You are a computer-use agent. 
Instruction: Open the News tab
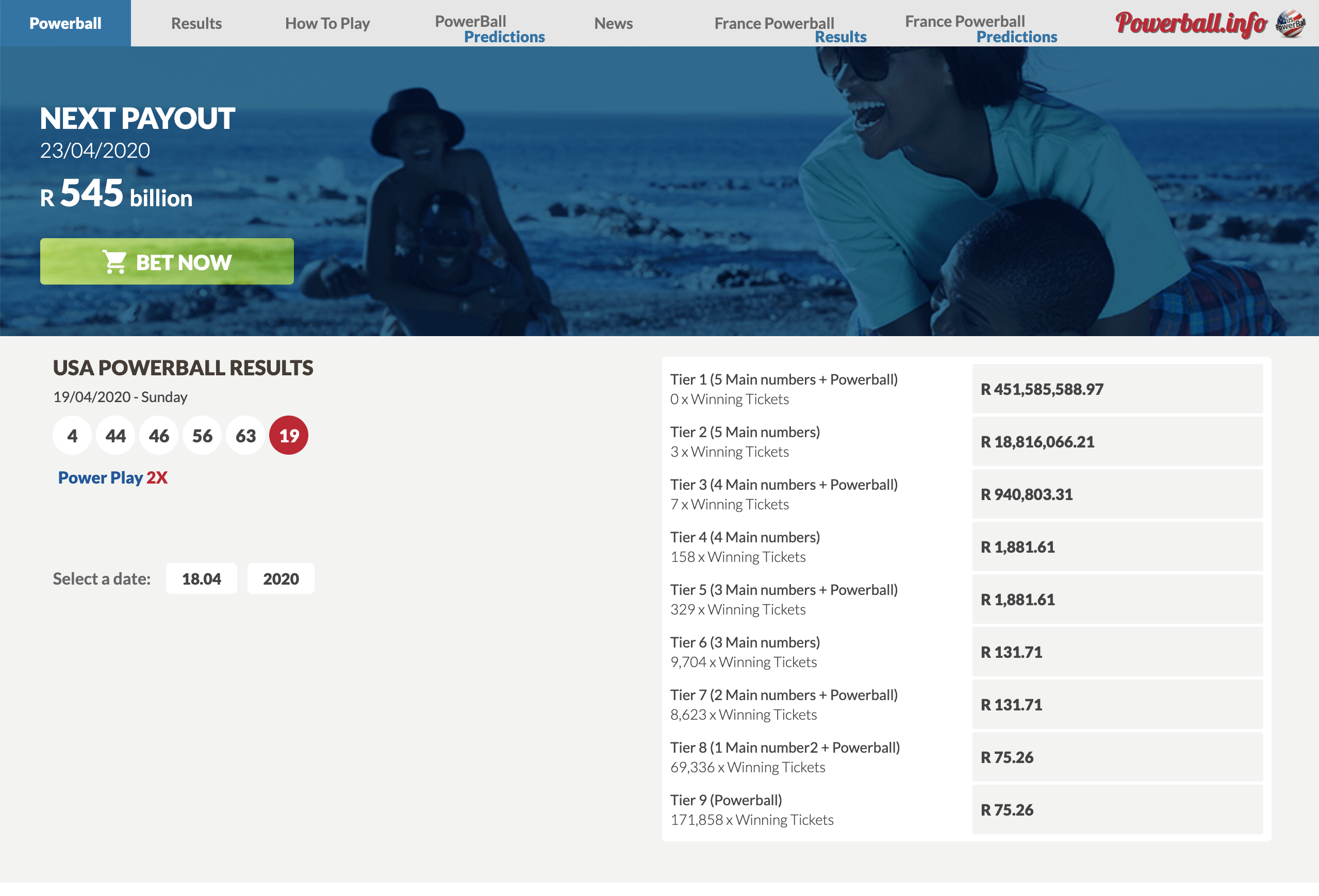(613, 23)
